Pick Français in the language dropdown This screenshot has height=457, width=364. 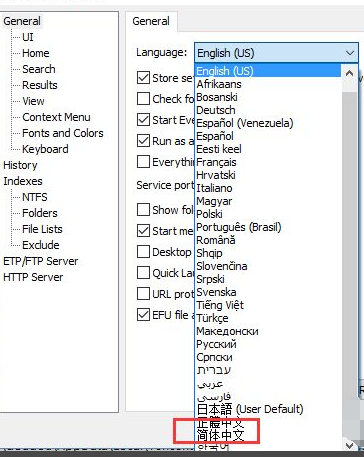click(x=216, y=162)
